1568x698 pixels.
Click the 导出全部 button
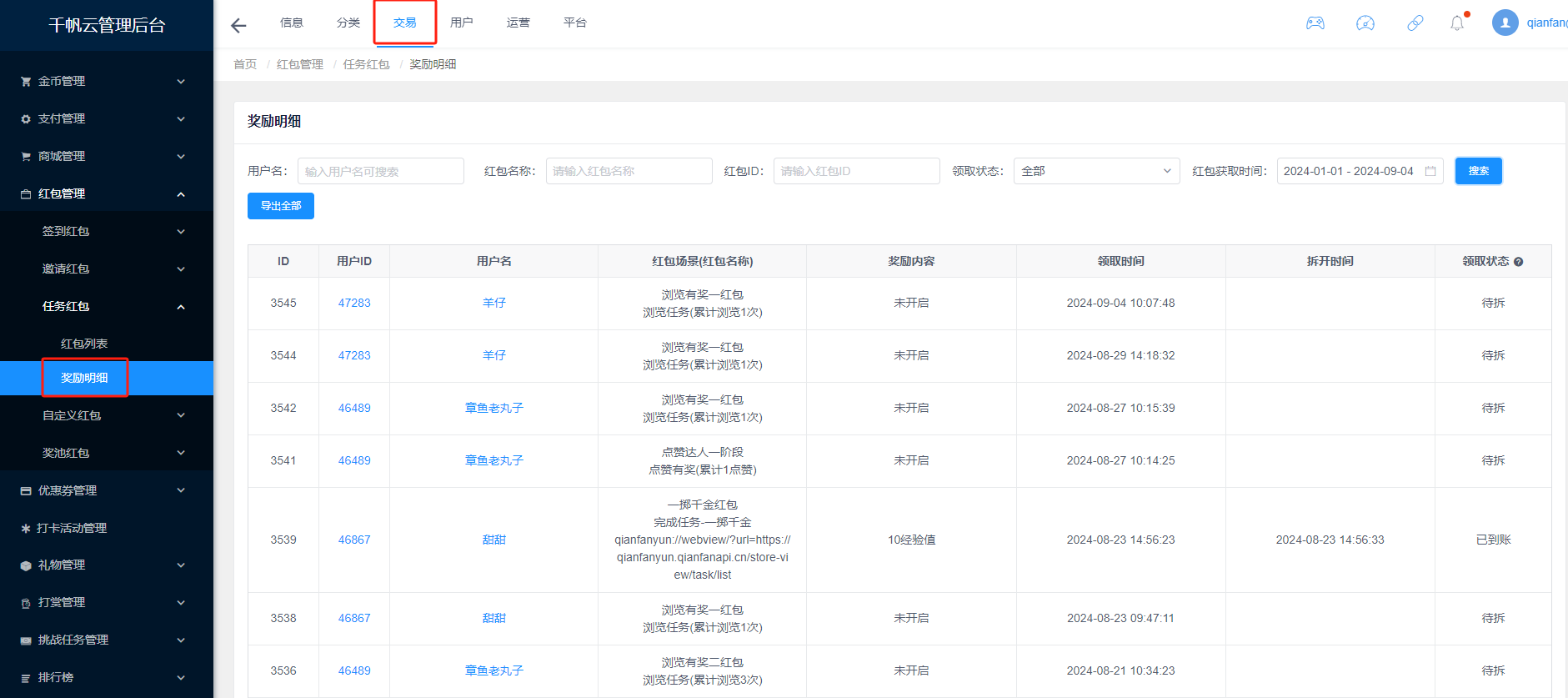click(281, 206)
